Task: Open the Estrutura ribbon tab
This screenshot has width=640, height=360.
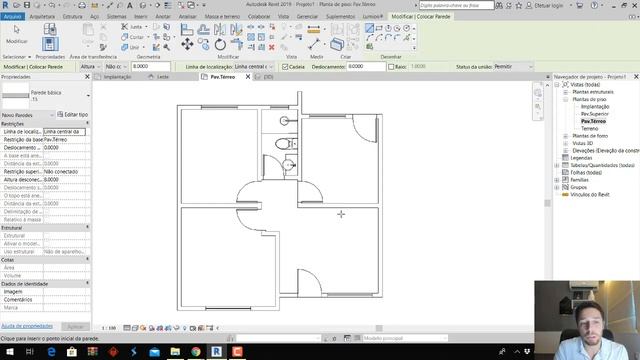Action: coord(73,17)
